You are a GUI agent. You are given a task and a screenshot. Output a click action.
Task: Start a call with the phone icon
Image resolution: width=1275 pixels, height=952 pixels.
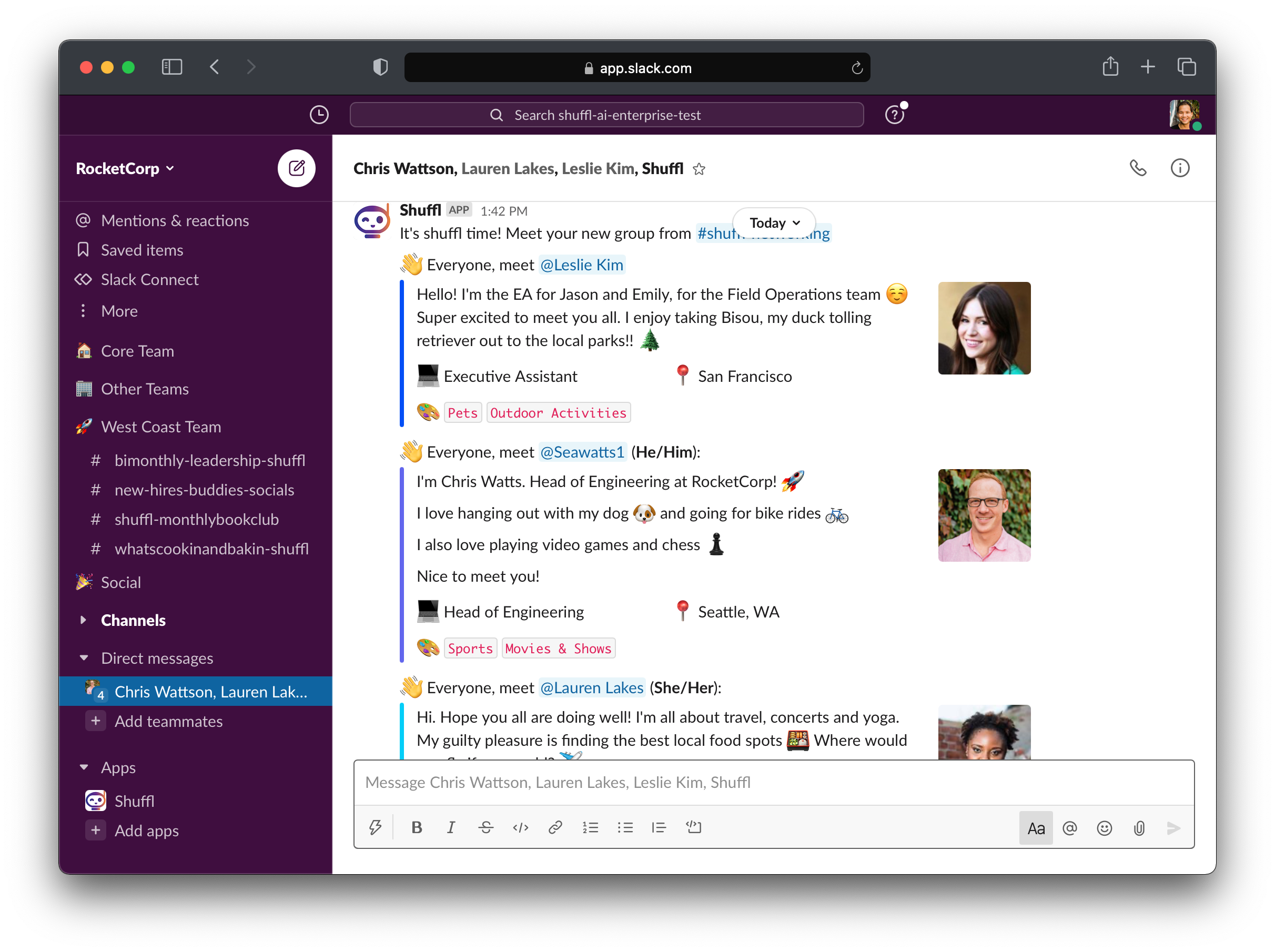1137,168
